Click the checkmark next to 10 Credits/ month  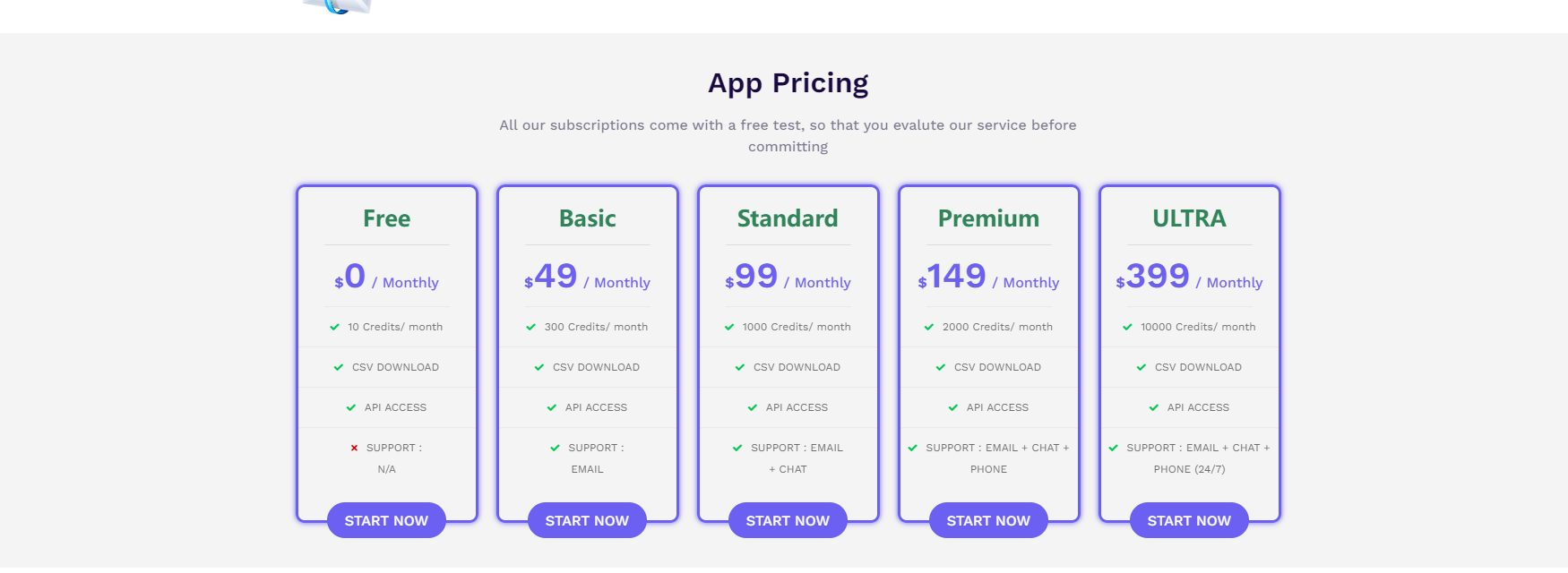click(334, 327)
